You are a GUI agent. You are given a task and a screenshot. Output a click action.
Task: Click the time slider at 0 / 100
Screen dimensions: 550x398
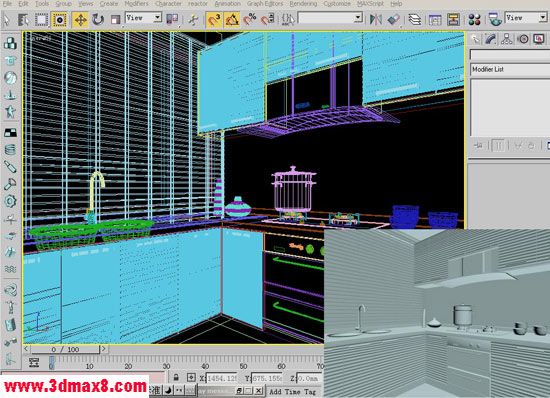65,349
